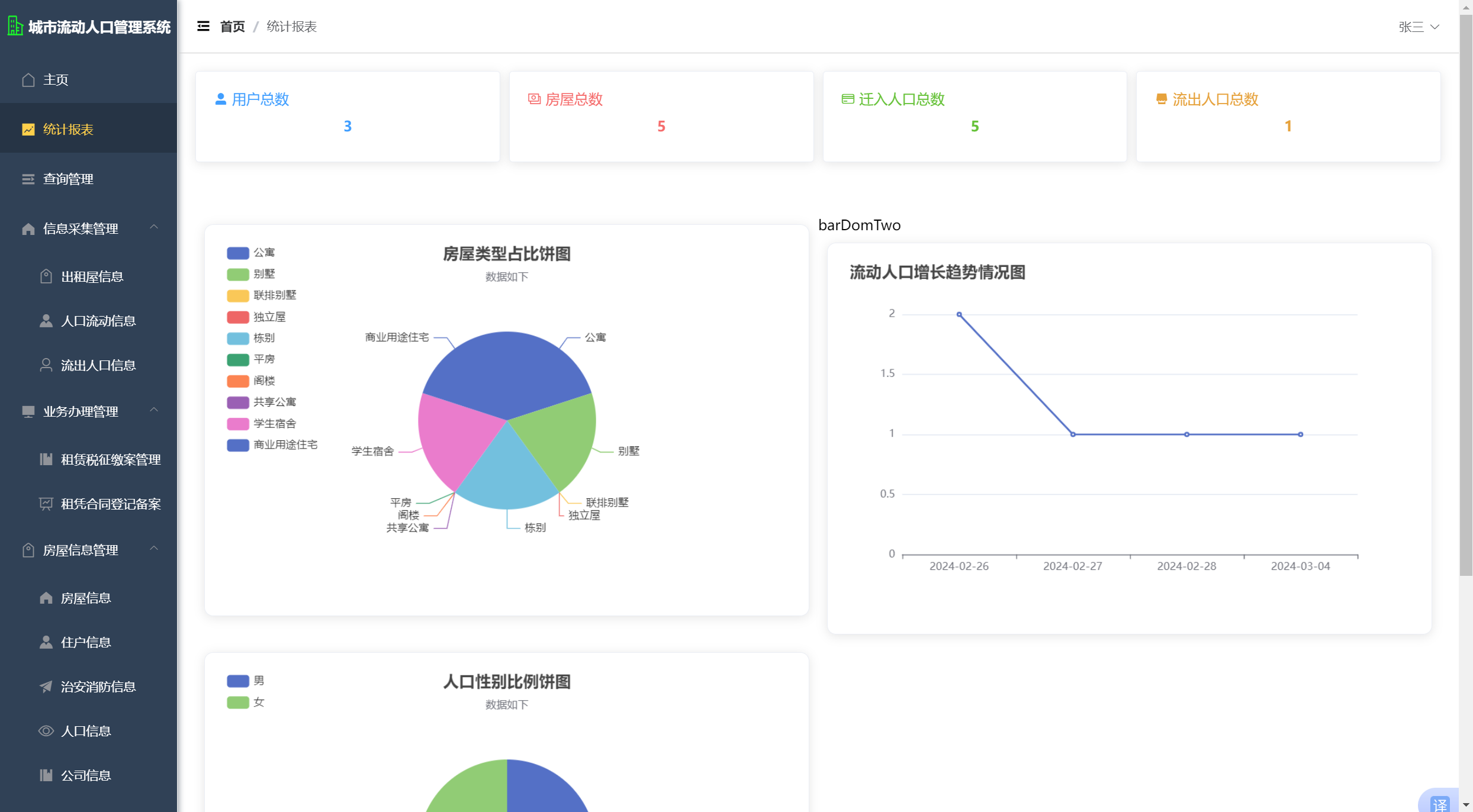Click the green card icon in 迁入人口总数
The width and height of the screenshot is (1473, 812).
(848, 99)
